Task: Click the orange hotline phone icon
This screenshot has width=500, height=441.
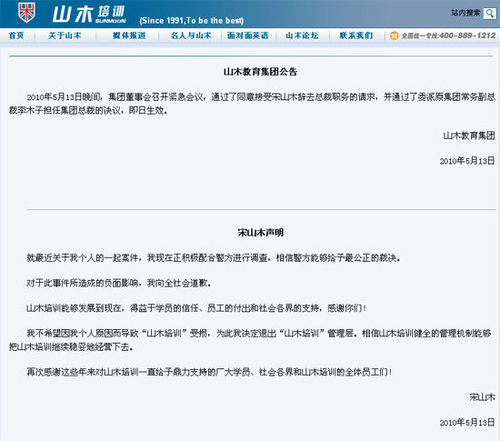Action: pyautogui.click(x=394, y=36)
